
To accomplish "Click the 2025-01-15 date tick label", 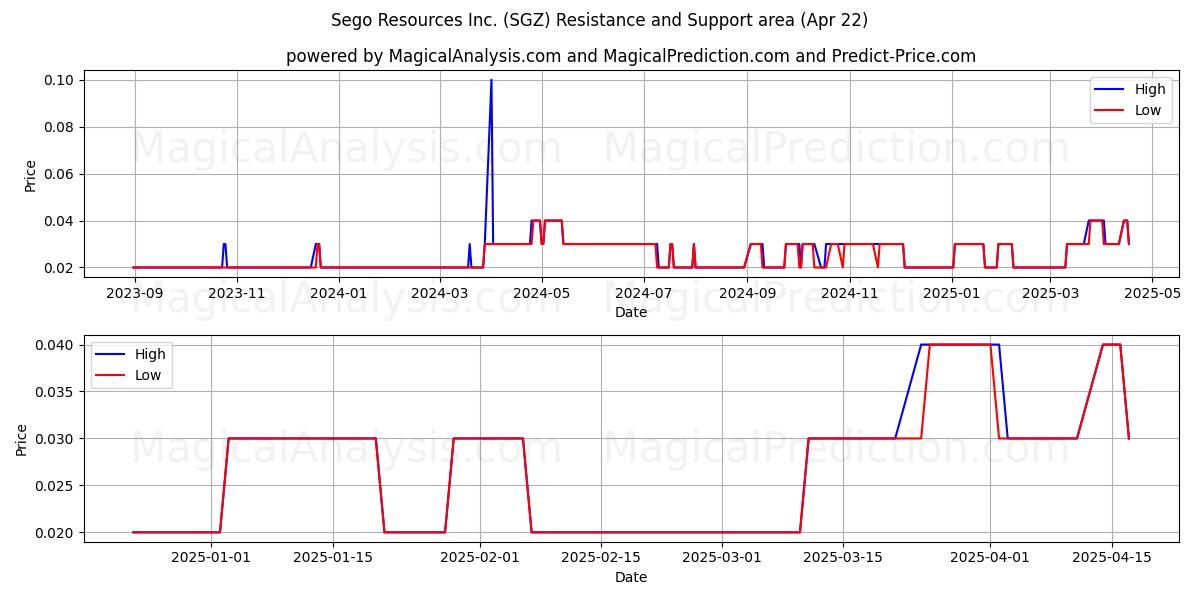I will click(333, 559).
